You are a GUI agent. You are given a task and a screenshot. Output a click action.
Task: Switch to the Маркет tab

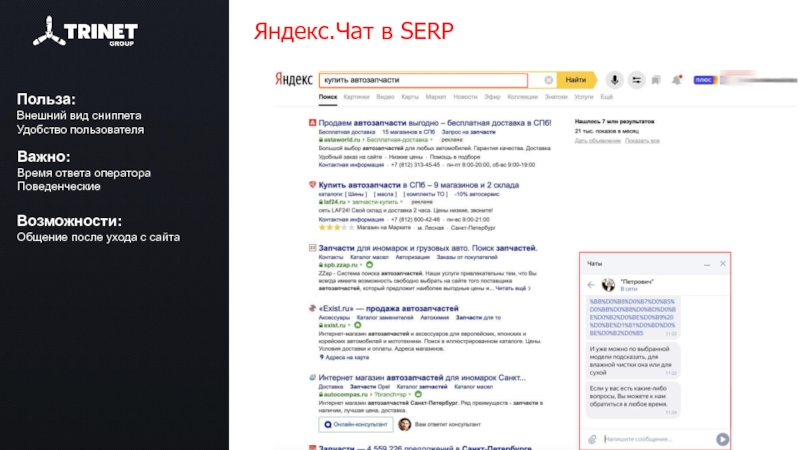tap(436, 97)
